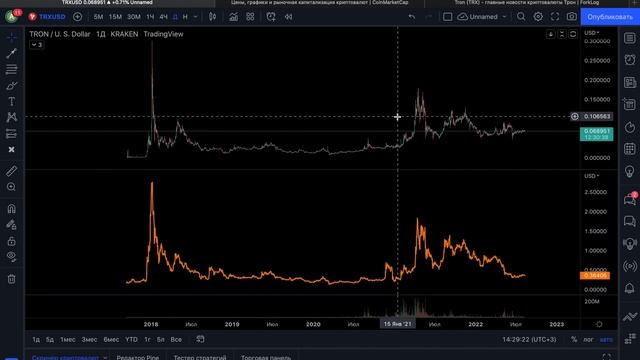This screenshot has height=360, width=640.
Task: Expand the Unnamed layout dropdown arrow
Action: [x=504, y=17]
